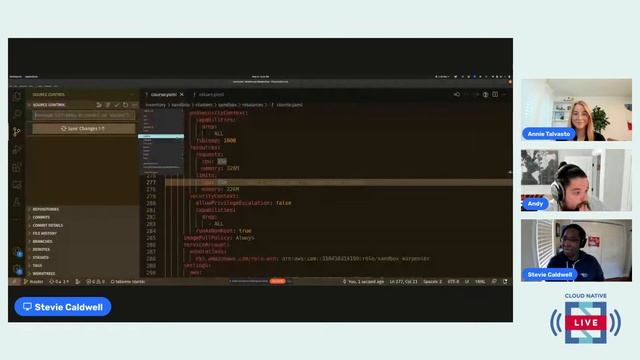Click the highlighted entry in the breadcrumb dropdown list
This screenshot has width=640, height=360.
click(x=161, y=136)
